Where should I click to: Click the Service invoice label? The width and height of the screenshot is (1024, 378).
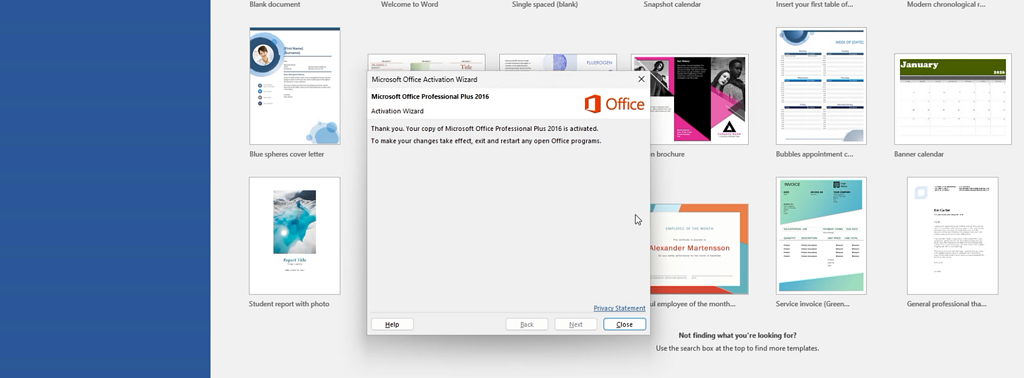(x=812, y=304)
